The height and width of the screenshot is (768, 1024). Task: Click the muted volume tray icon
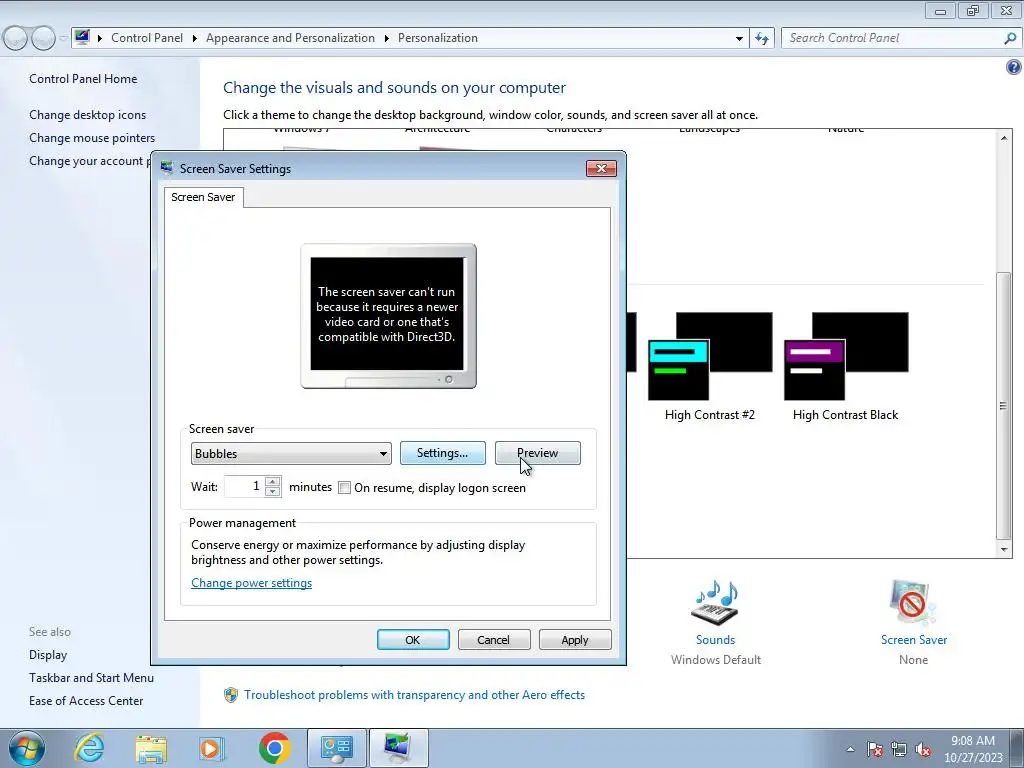923,750
